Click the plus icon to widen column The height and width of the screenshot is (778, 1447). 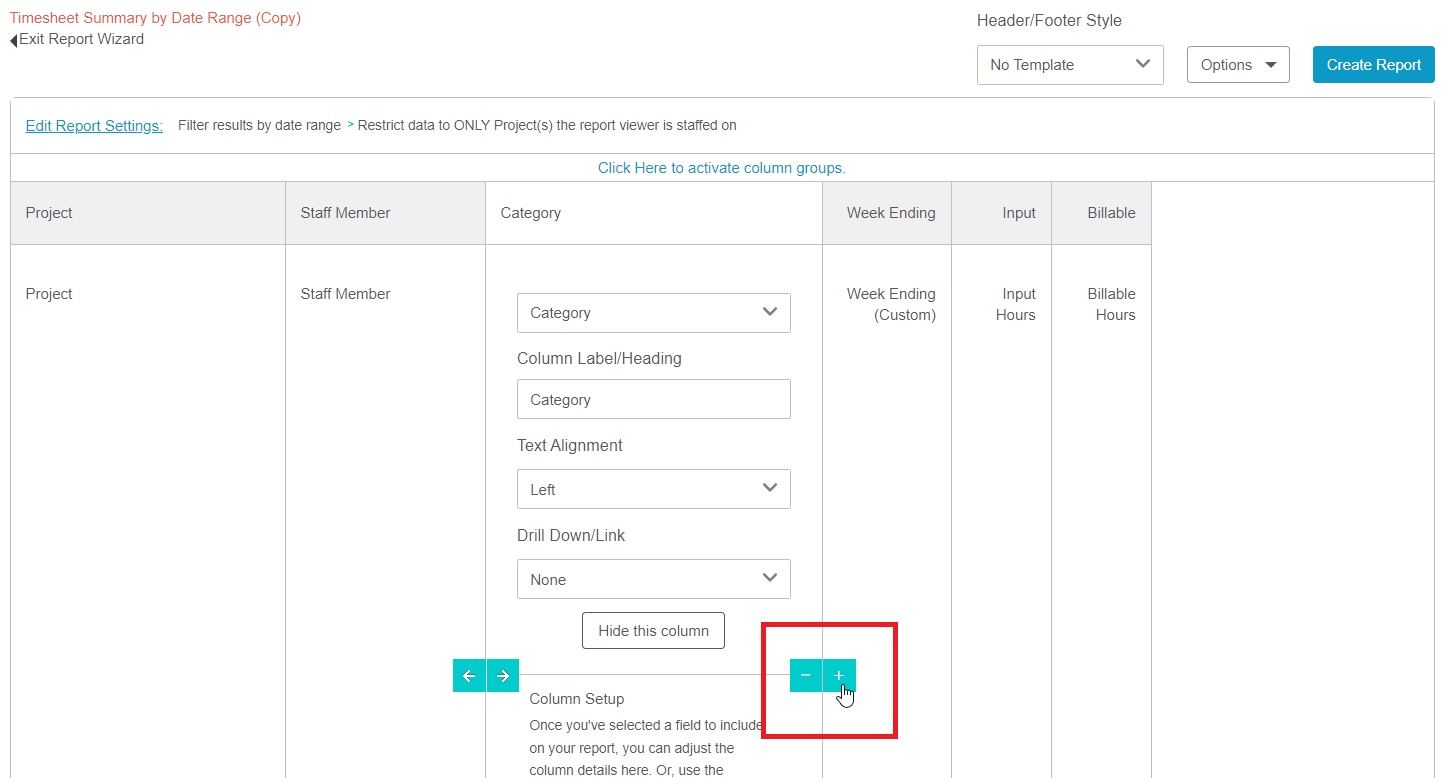click(x=839, y=676)
